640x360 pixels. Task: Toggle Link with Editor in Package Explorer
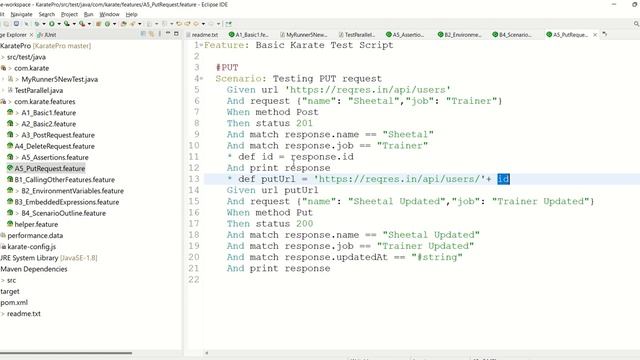[151, 34]
